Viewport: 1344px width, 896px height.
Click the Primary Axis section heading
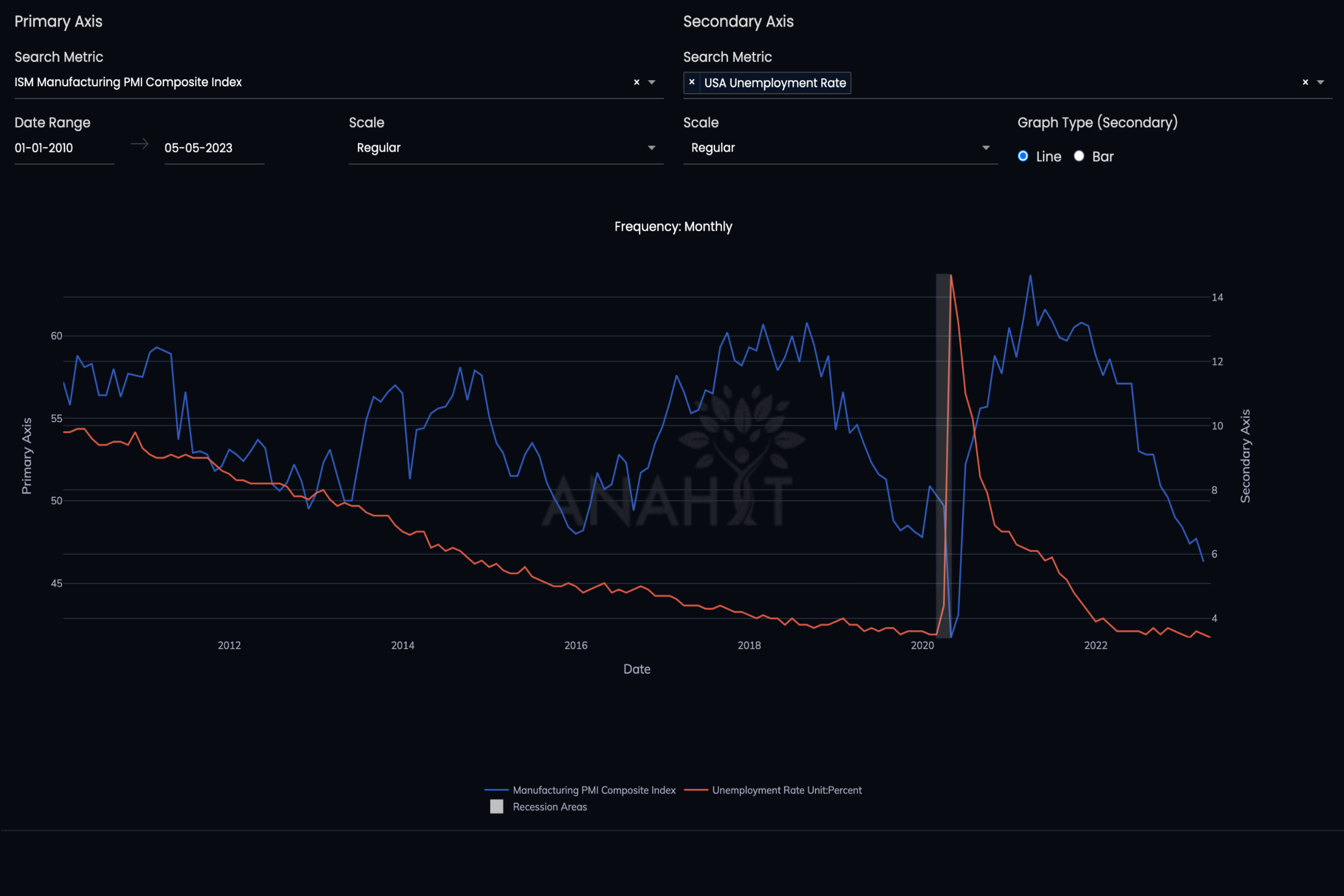58,22
